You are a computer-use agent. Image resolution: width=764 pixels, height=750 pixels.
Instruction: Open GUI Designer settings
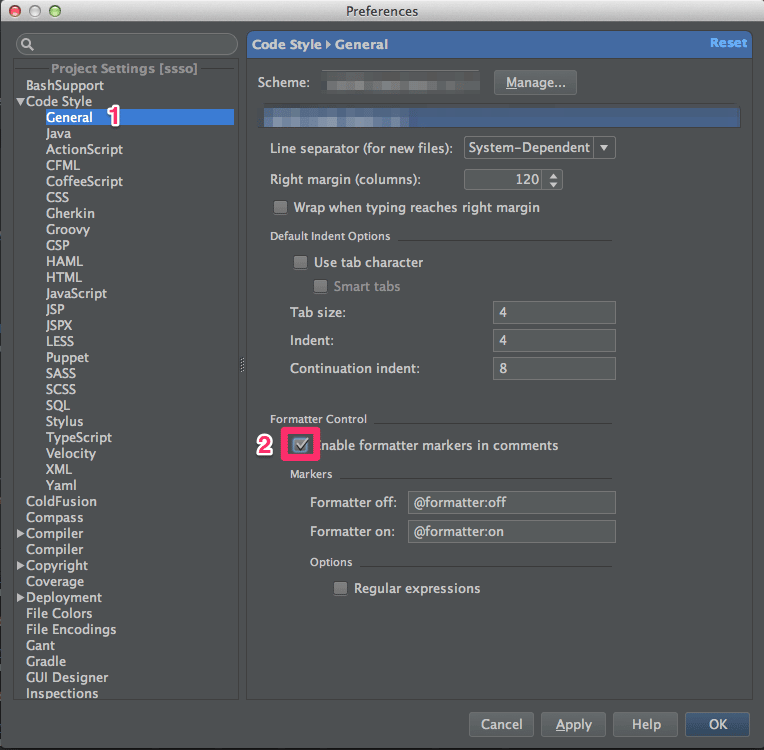tap(67, 677)
